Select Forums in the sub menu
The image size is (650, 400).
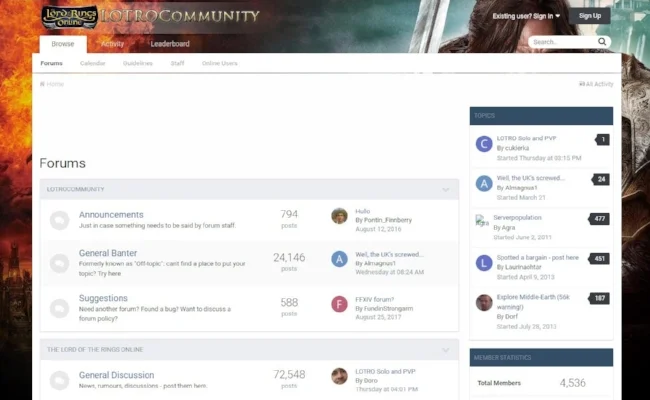(51, 63)
